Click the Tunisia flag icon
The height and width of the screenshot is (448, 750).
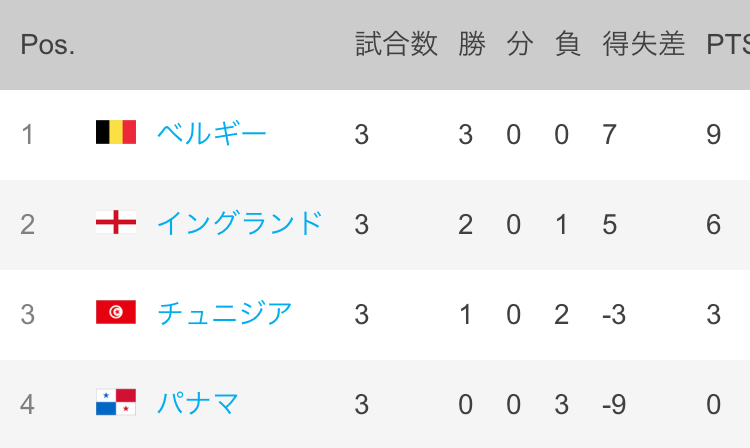click(x=116, y=312)
